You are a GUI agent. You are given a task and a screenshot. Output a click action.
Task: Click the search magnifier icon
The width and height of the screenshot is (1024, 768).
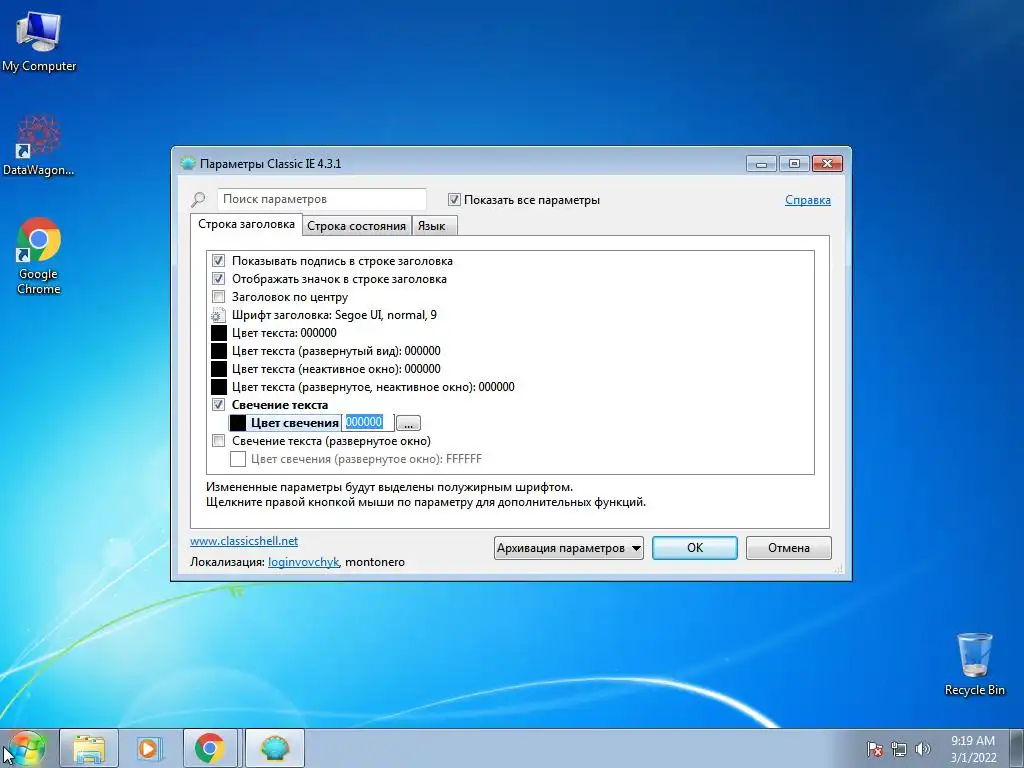point(198,199)
